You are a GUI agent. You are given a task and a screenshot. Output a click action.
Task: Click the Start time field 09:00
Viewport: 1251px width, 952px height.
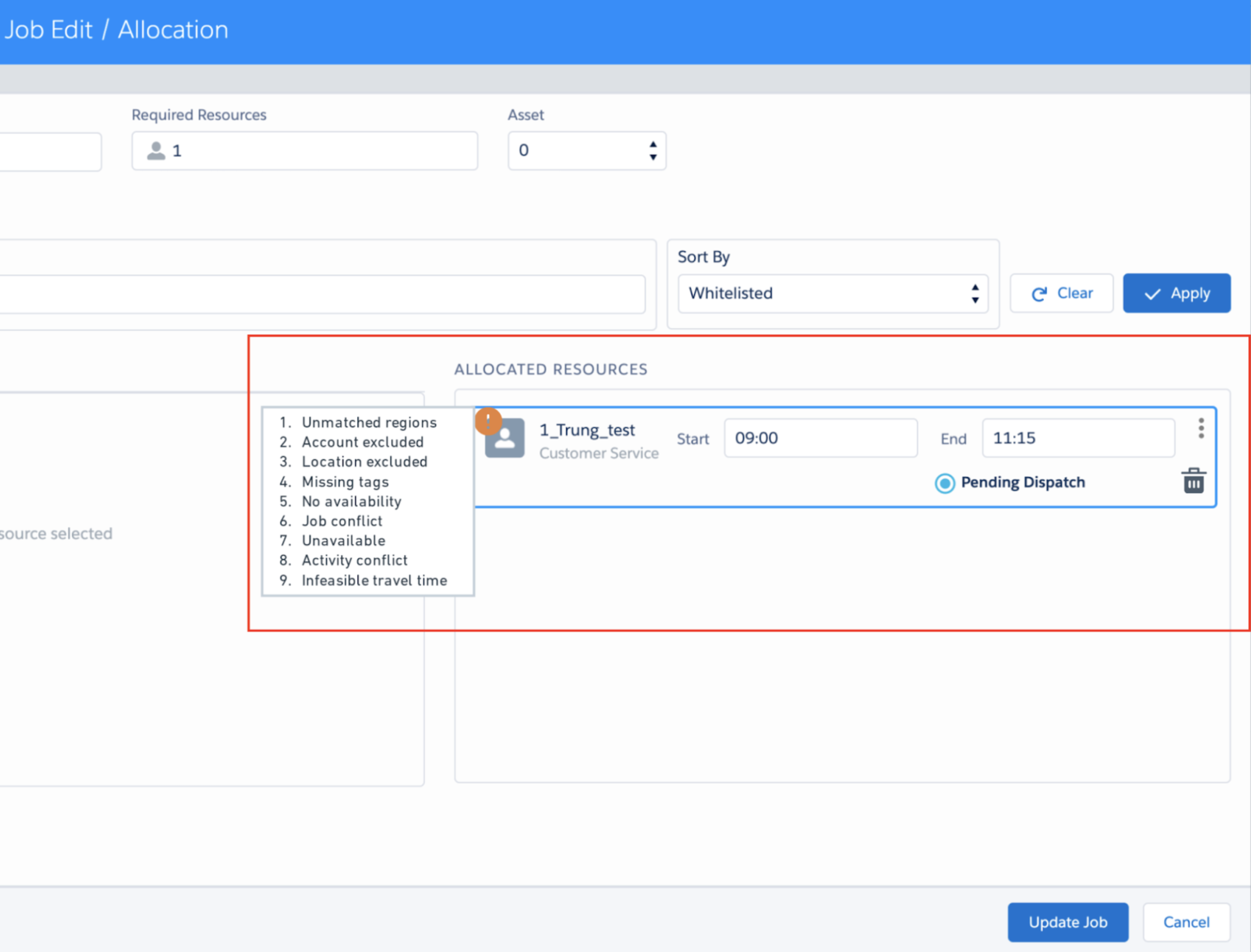point(820,438)
